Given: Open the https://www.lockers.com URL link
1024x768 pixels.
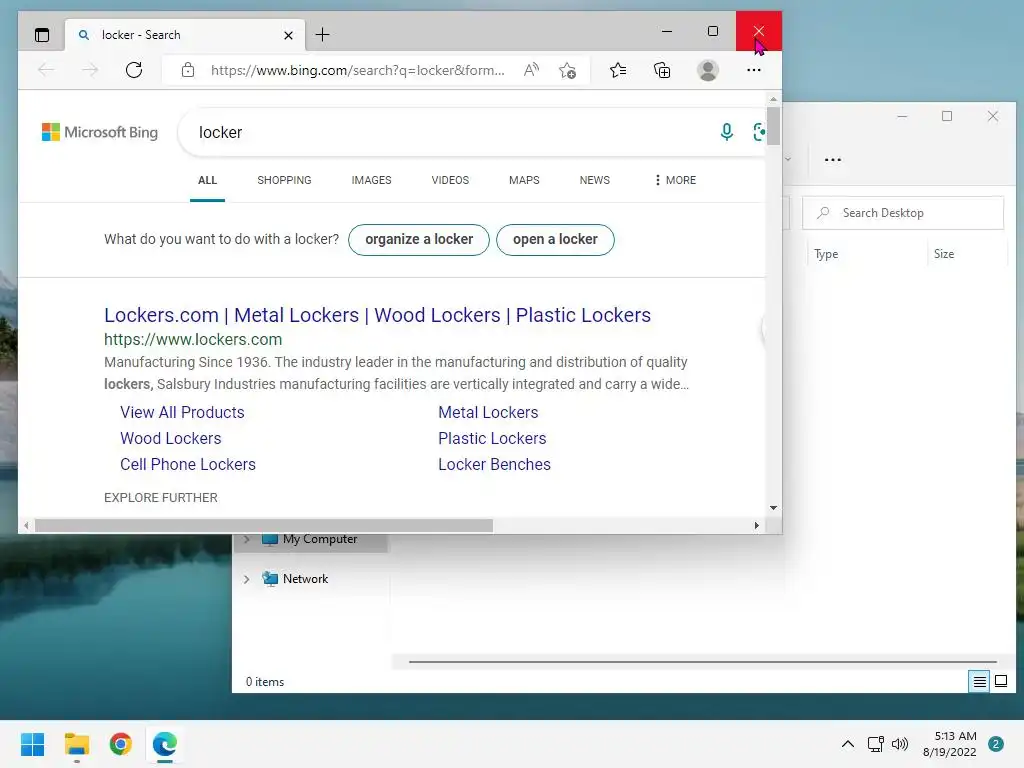Looking at the screenshot, I should point(193,340).
